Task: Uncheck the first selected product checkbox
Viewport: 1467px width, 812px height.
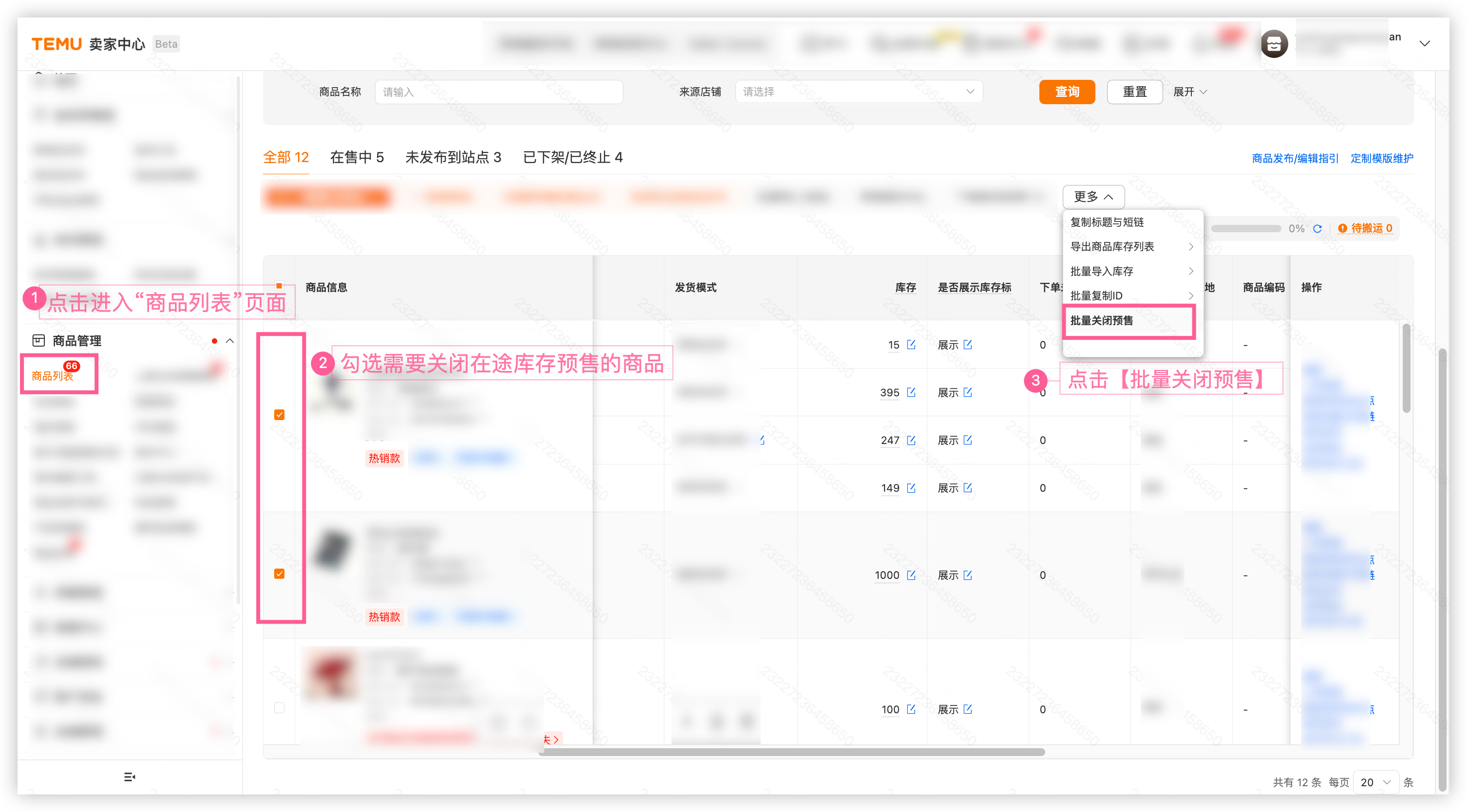Action: (x=279, y=414)
